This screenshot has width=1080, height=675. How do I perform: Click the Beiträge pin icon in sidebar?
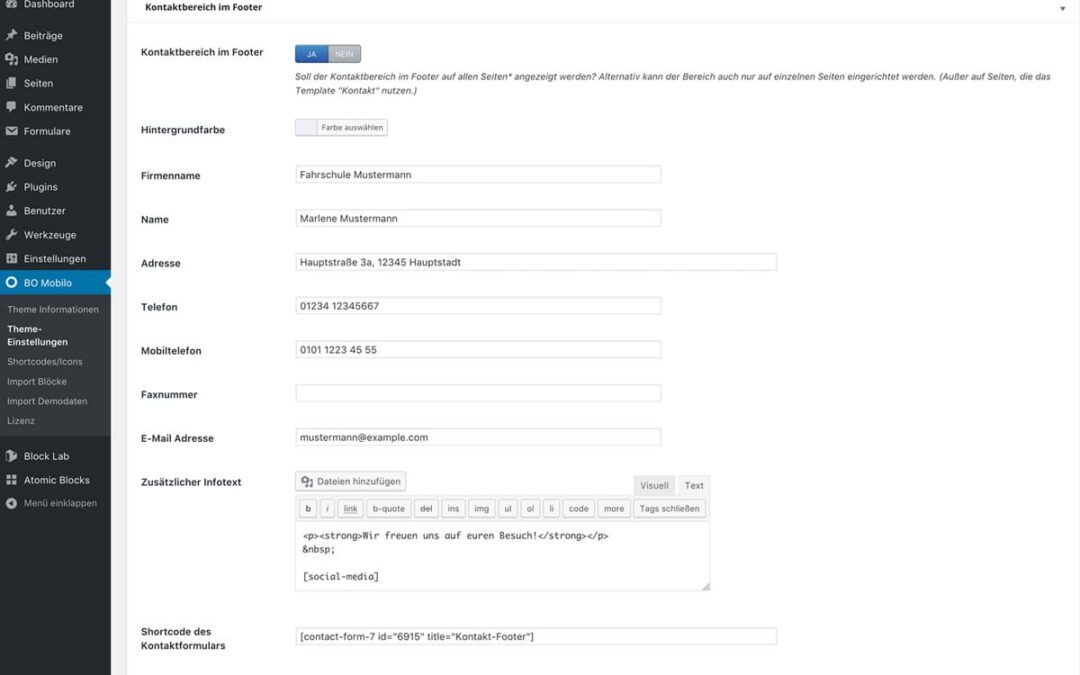point(12,36)
